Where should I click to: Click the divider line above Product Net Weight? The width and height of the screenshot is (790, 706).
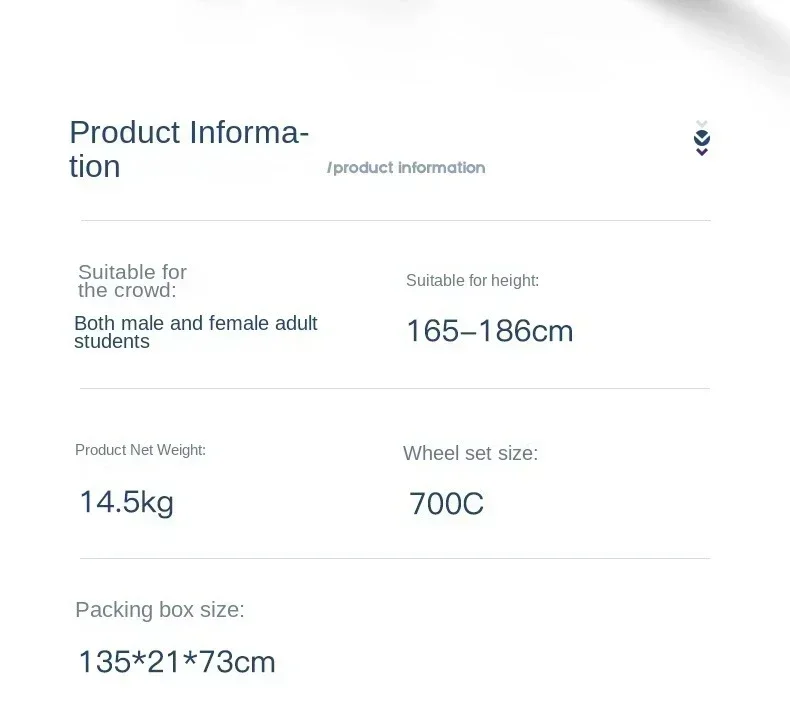point(395,388)
